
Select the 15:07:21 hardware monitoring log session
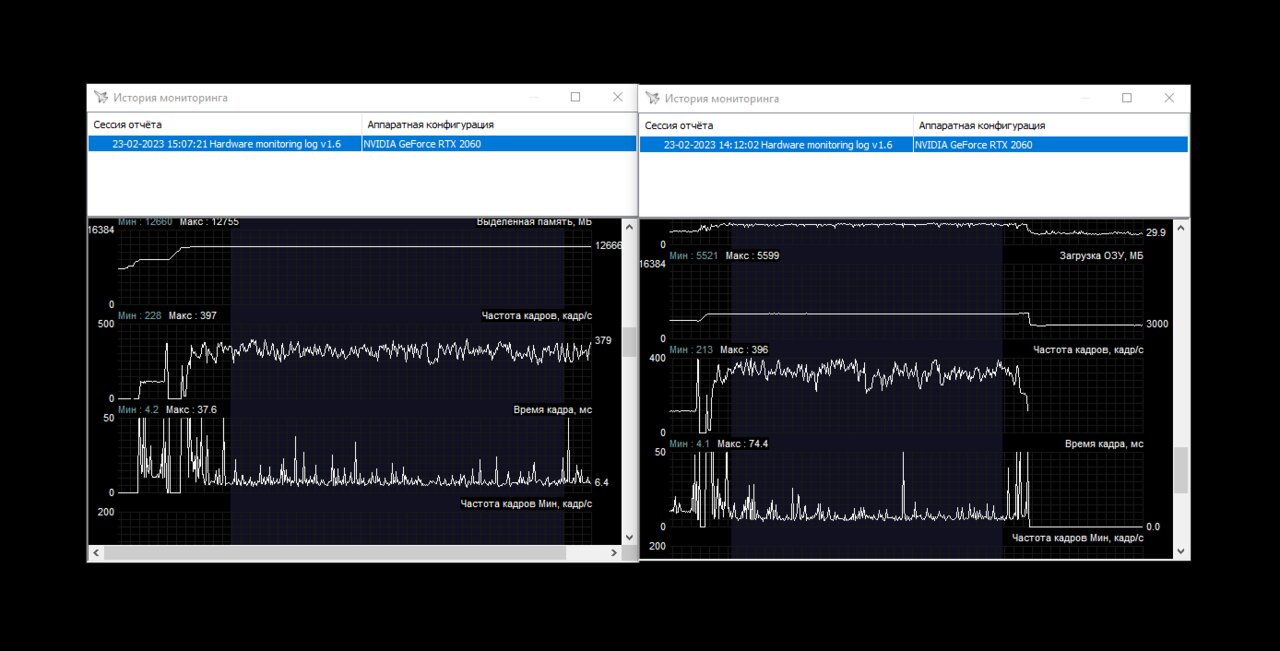pyautogui.click(x=225, y=144)
